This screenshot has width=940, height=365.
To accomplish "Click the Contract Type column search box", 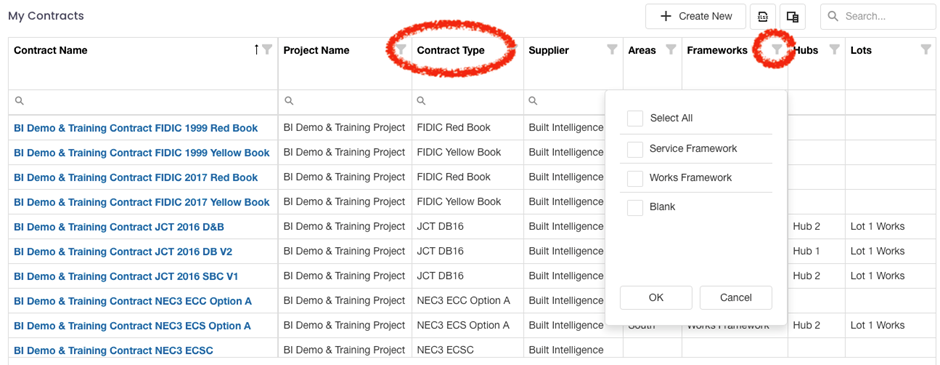I will pos(468,101).
